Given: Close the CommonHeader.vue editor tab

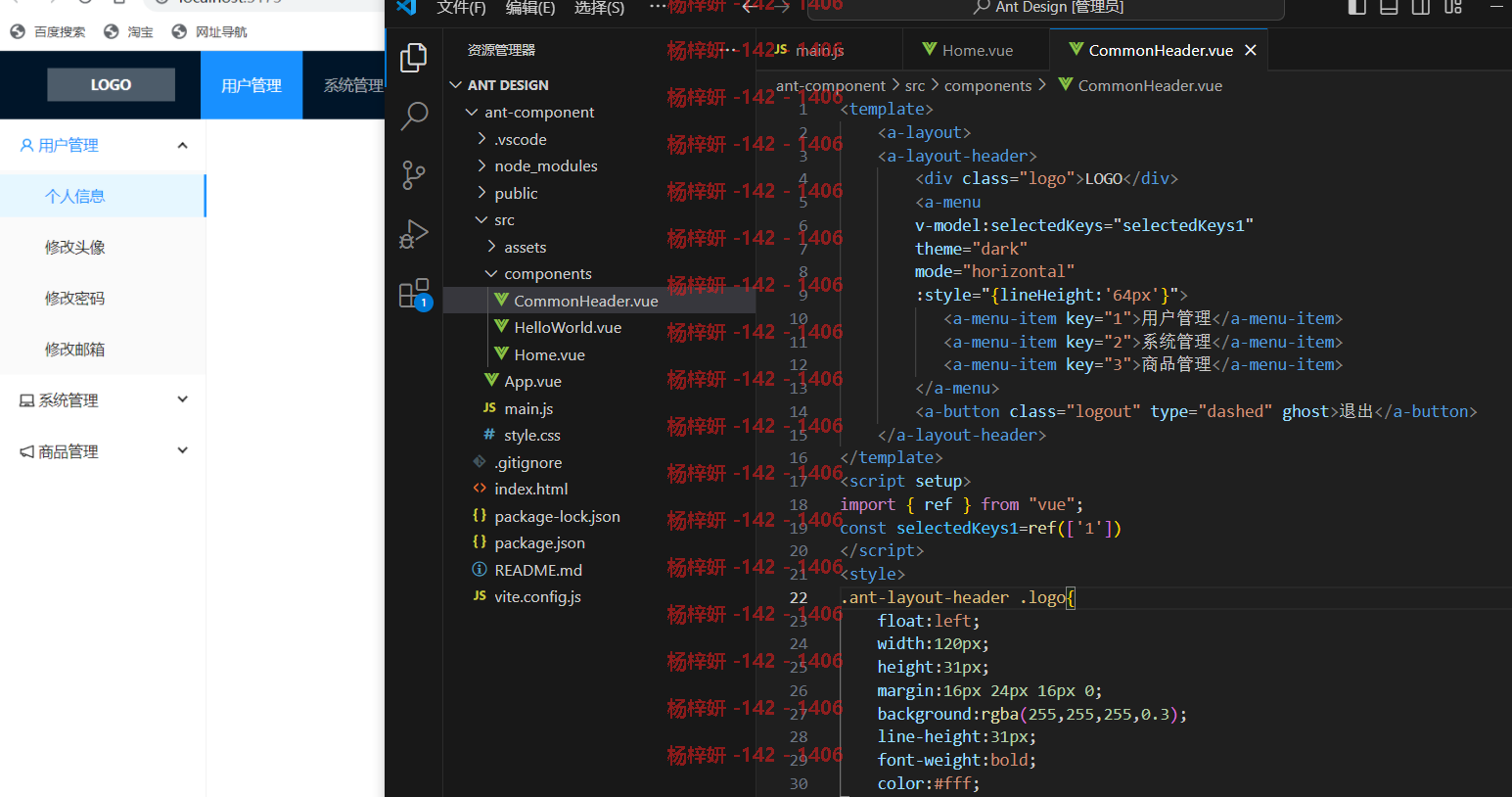Looking at the screenshot, I should coord(1251,50).
